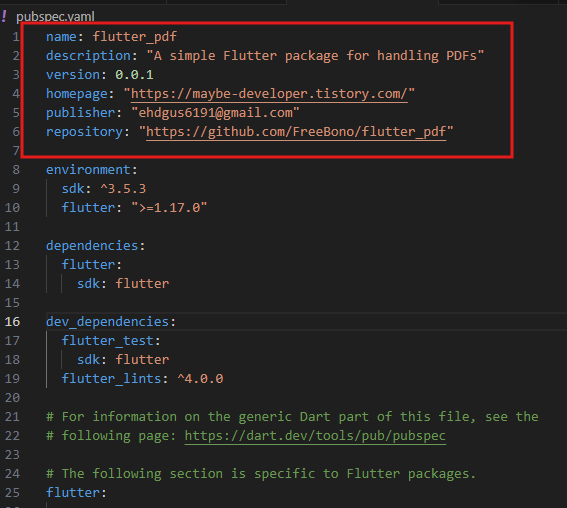This screenshot has width=567, height=508.
Task: Click line number 8 in the gutter
Action: click(16, 170)
